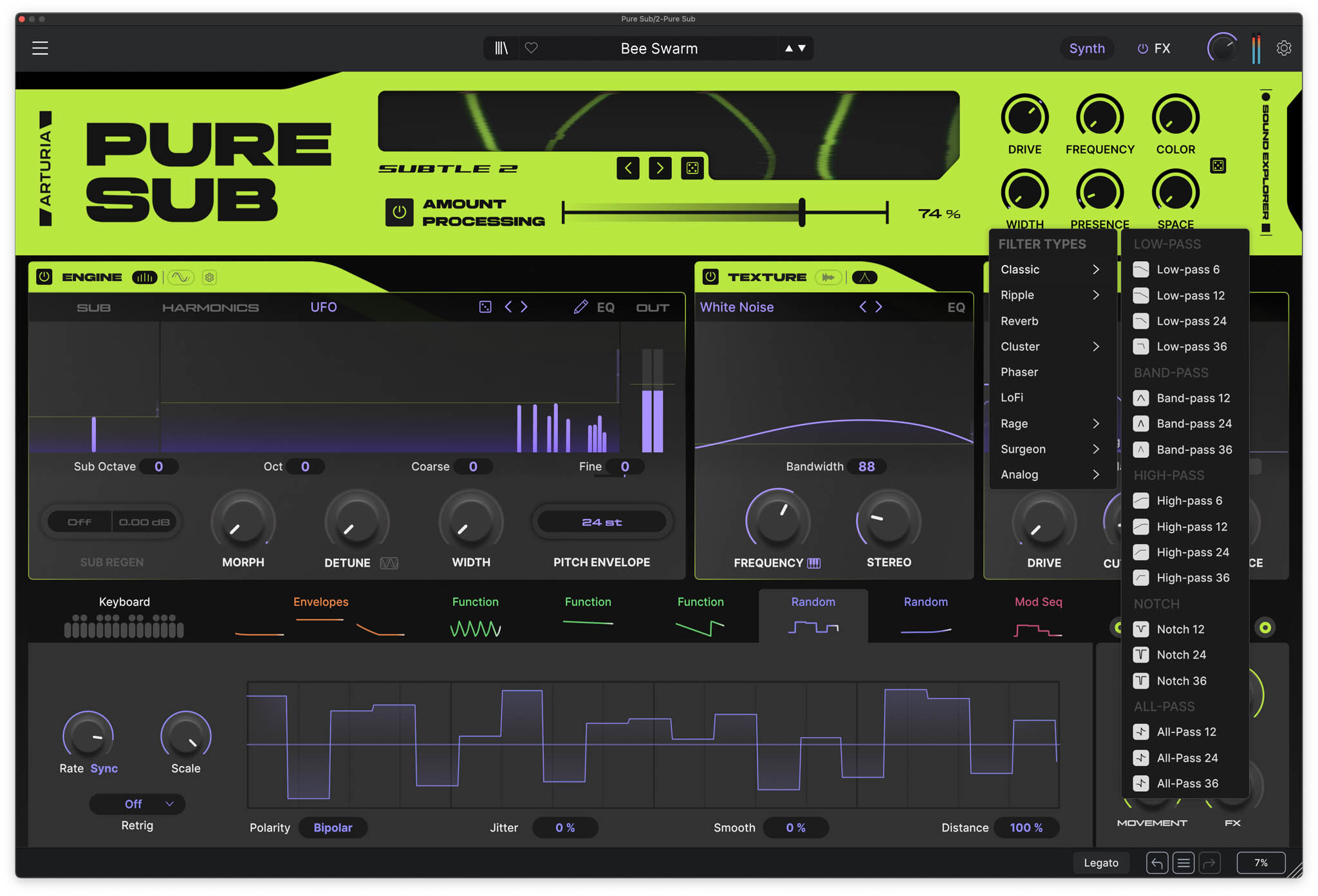This screenshot has width=1318, height=896.
Task: Select the Engine SUB tab
Action: click(94, 307)
